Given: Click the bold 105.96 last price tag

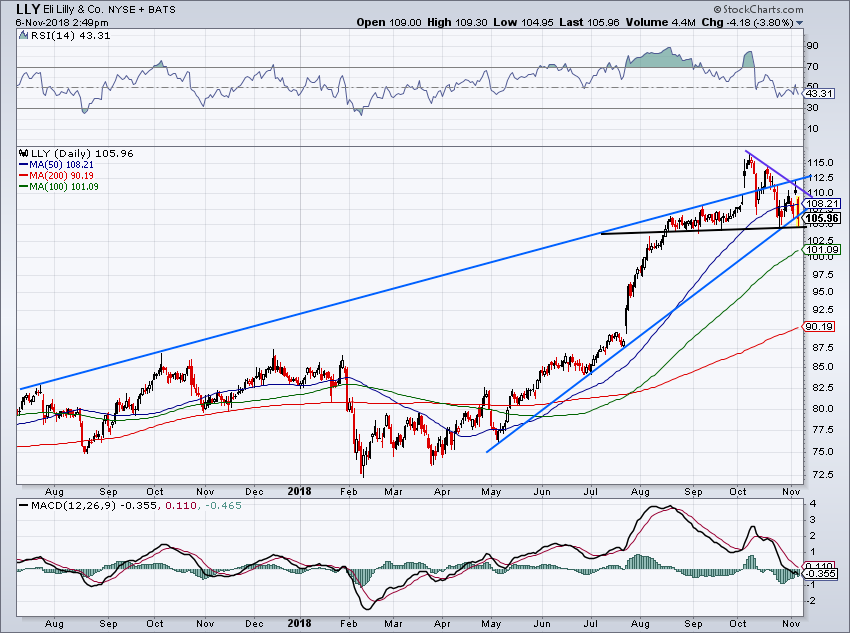Looking at the screenshot, I should (820, 219).
